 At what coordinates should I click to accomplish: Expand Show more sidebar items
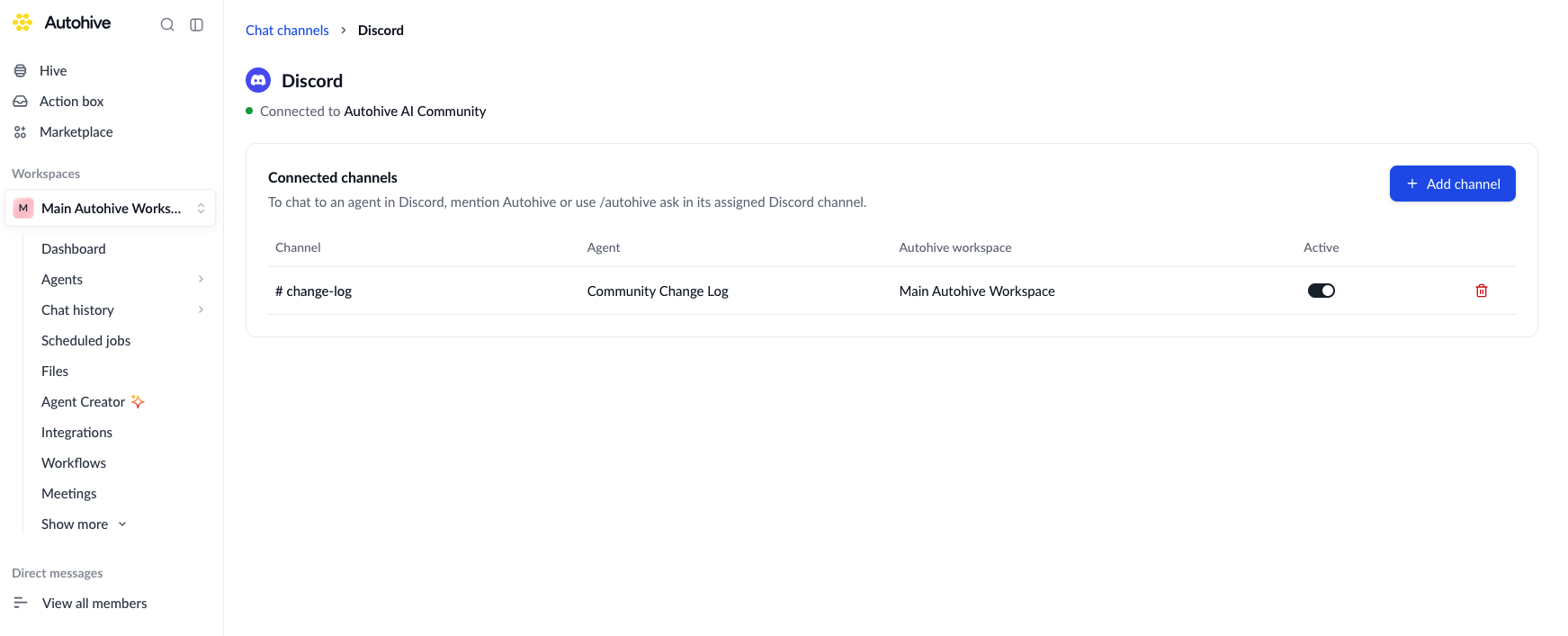click(85, 524)
